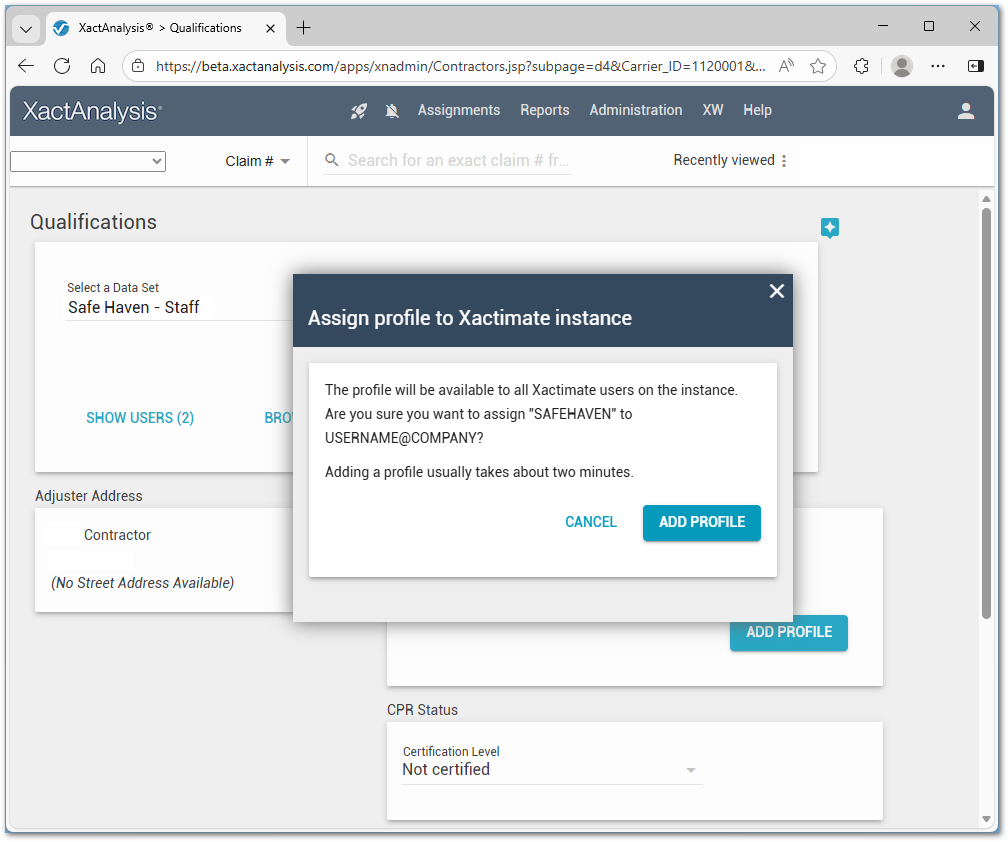The height and width of the screenshot is (842, 1008).
Task: Click the scrollbar down arrow
Action: click(986, 820)
